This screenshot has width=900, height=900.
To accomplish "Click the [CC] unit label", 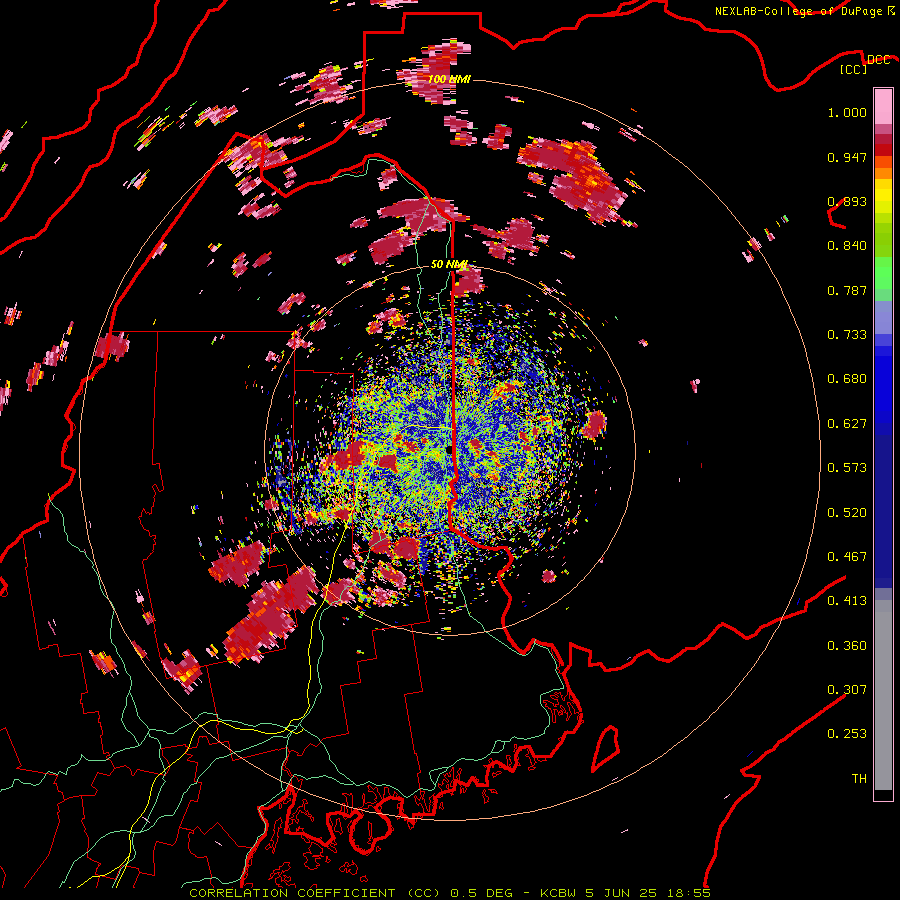I will click(853, 69).
